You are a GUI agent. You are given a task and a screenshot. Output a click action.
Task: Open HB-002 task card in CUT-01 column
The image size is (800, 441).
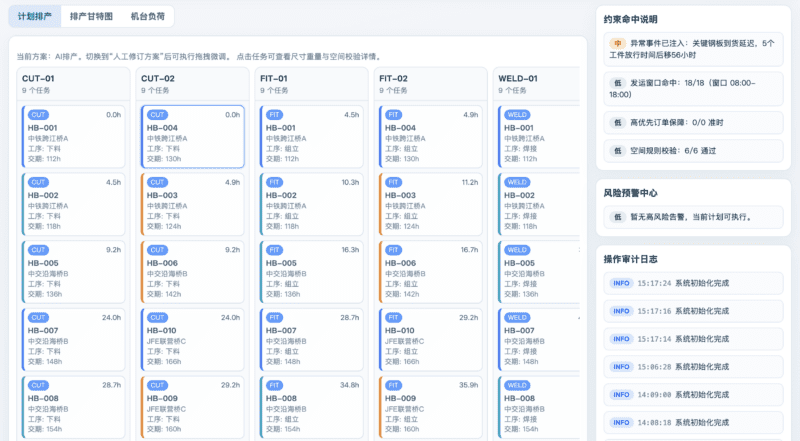(73, 204)
